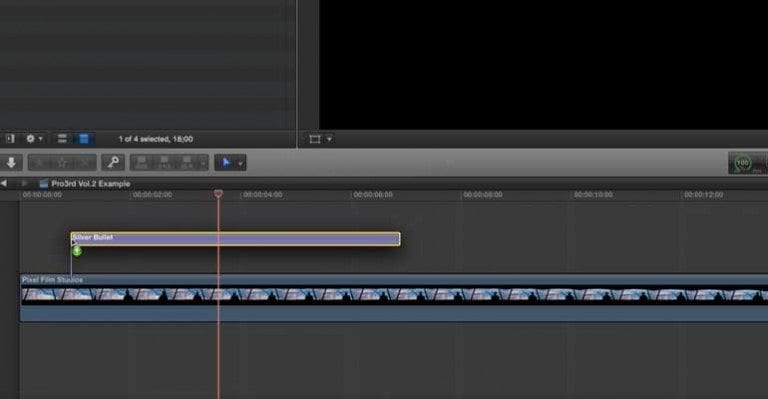Click the viewer transform crop icon
This screenshot has height=399, width=768.
(x=315, y=140)
